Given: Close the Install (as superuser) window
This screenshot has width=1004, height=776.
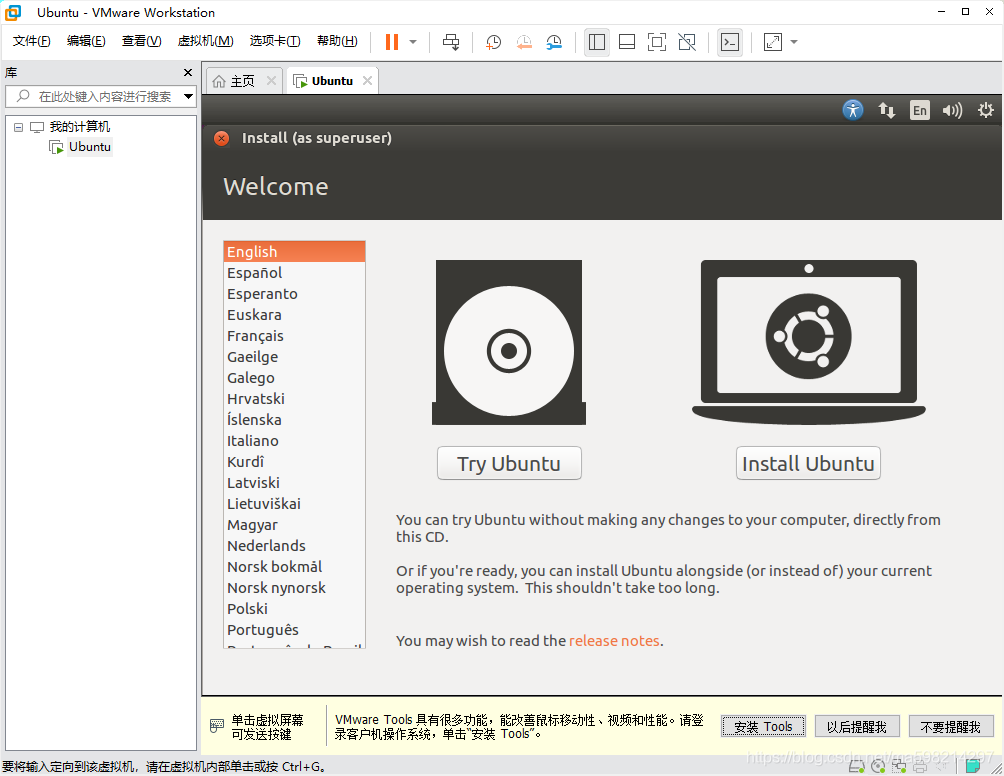Looking at the screenshot, I should pos(222,138).
